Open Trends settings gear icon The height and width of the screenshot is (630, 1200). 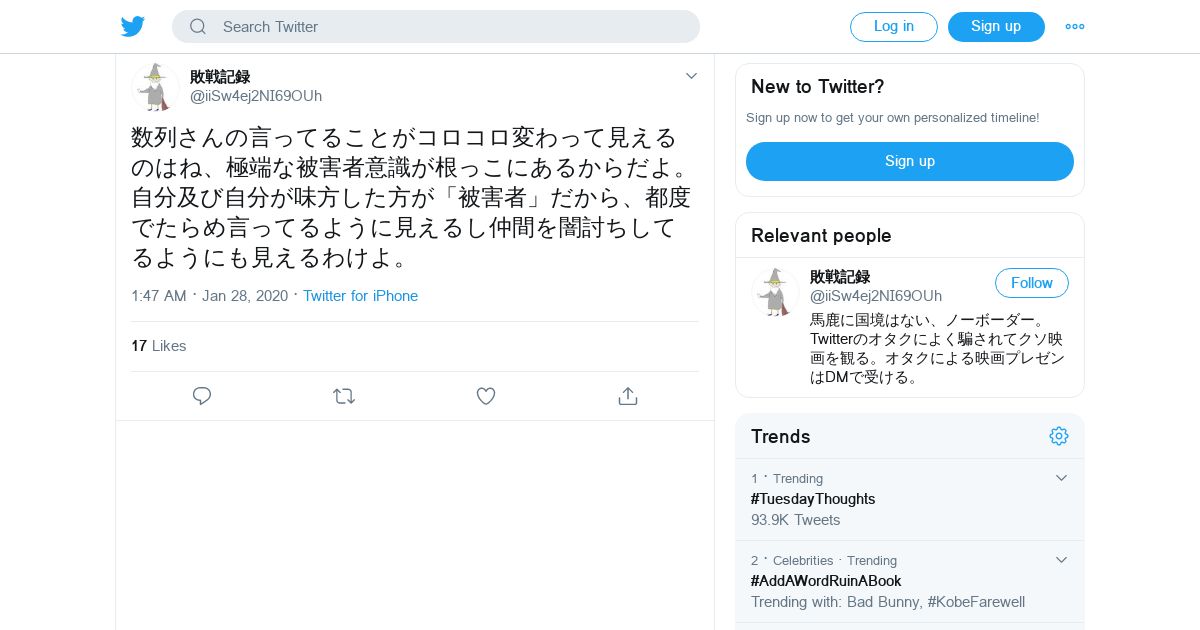pyautogui.click(x=1059, y=436)
